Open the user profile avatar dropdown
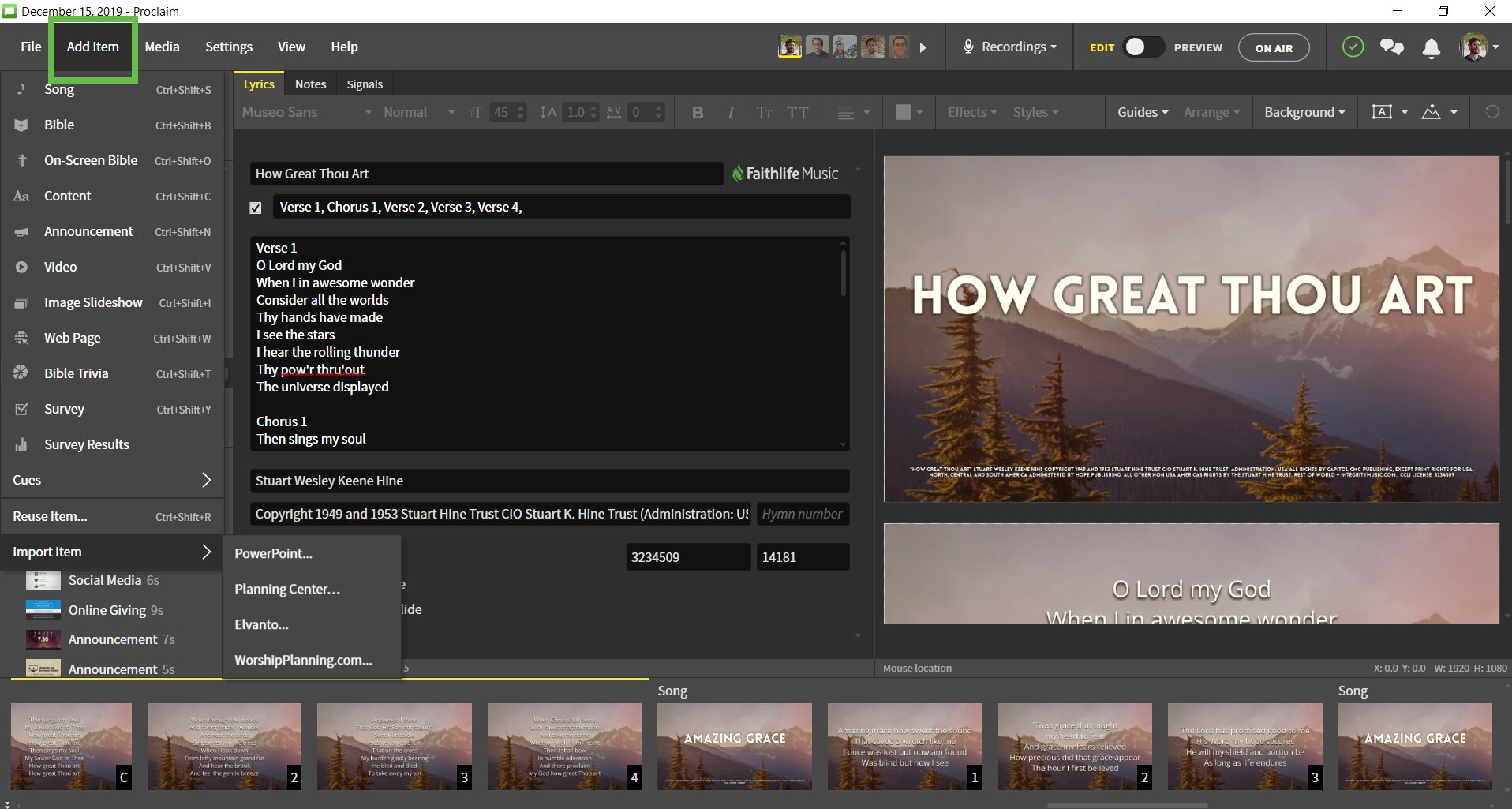Viewport: 1512px width, 809px height. [1479, 47]
